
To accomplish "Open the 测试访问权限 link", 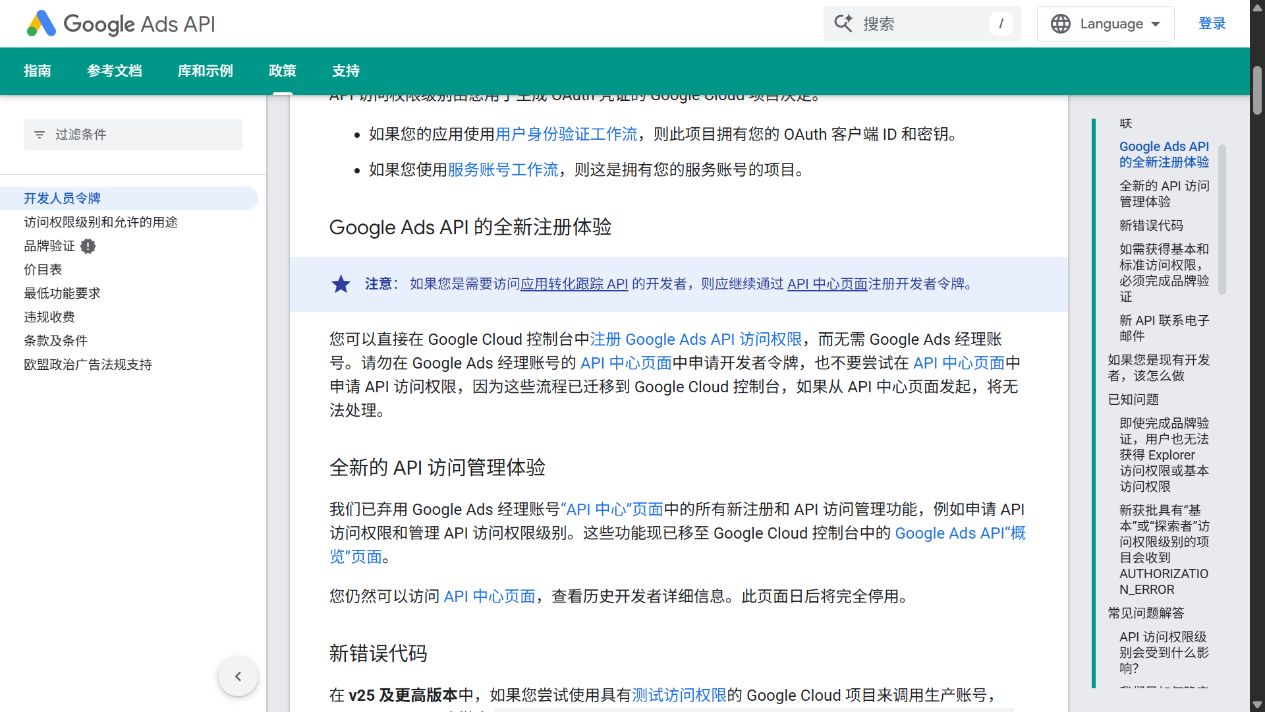I will click(x=679, y=695).
